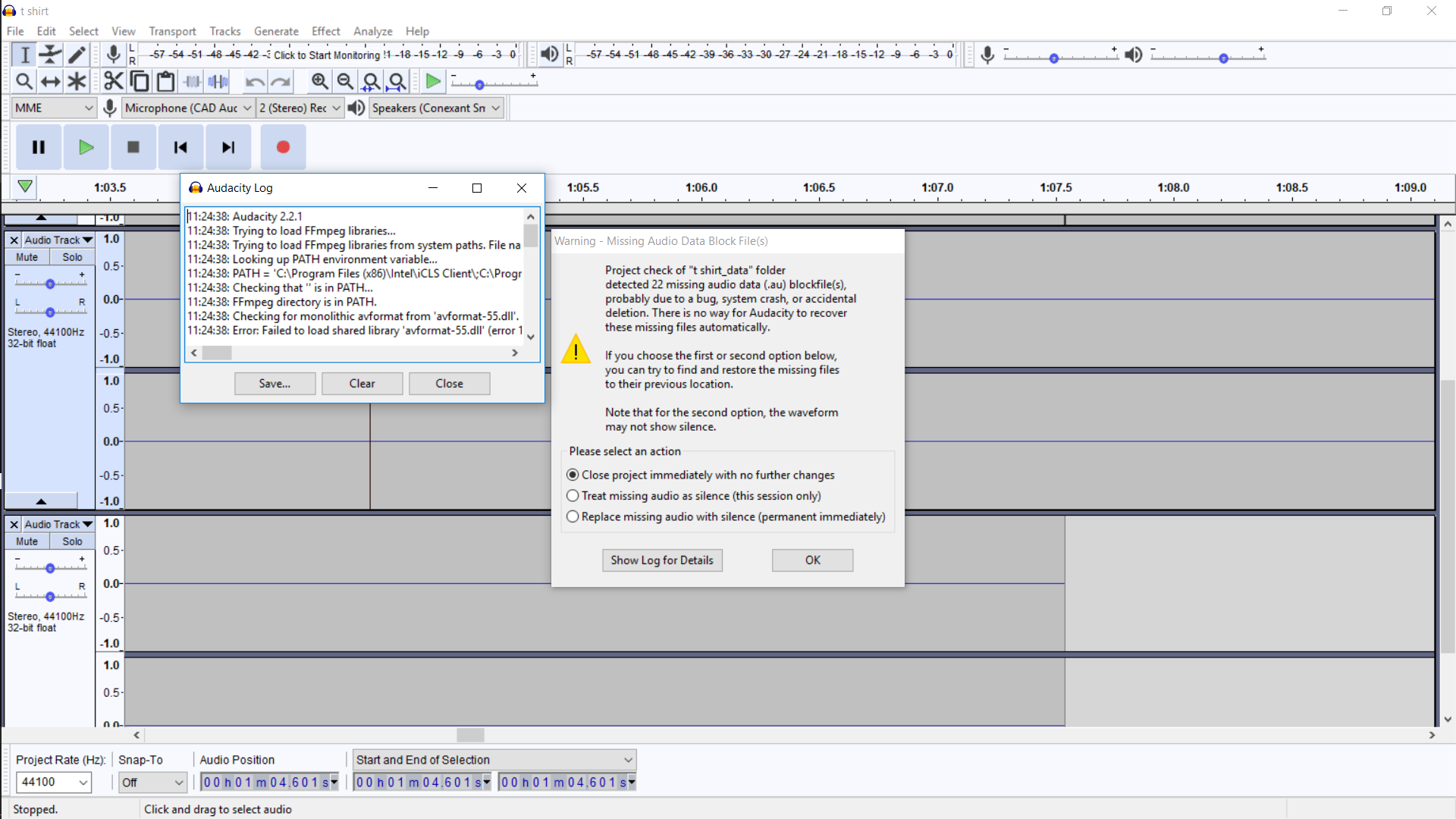This screenshot has width=1456, height=819.
Task: Click first track gain slider handle
Action: 50,284
